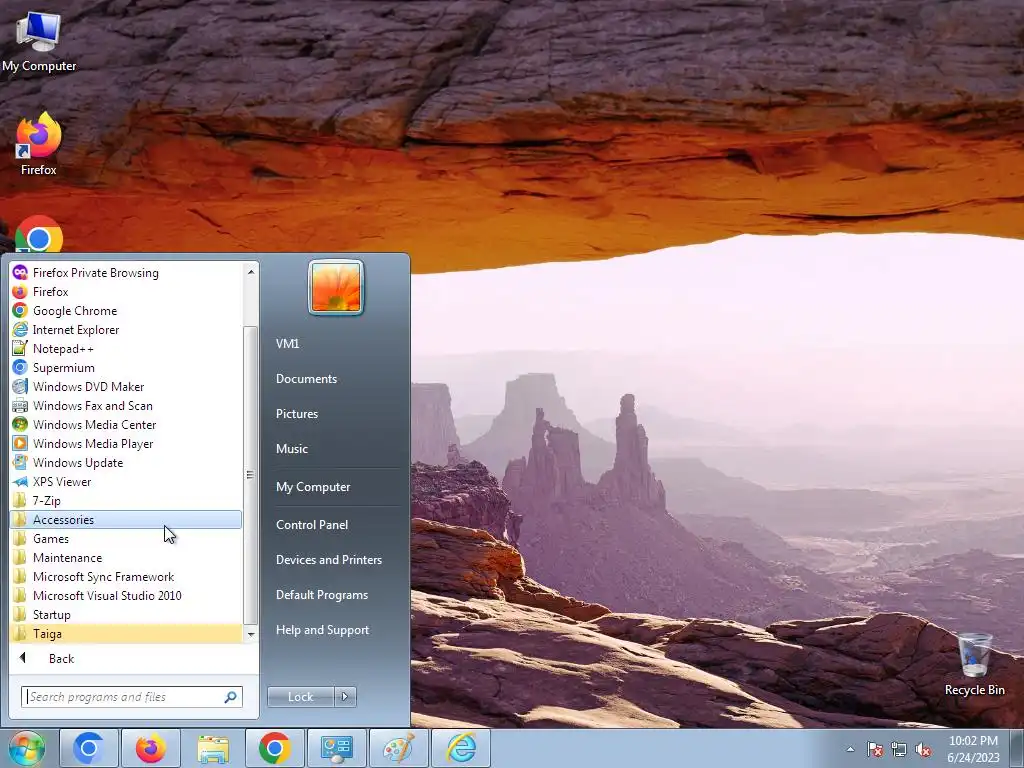Screen dimensions: 1024x768
Task: Click the search magnifier icon
Action: point(230,697)
